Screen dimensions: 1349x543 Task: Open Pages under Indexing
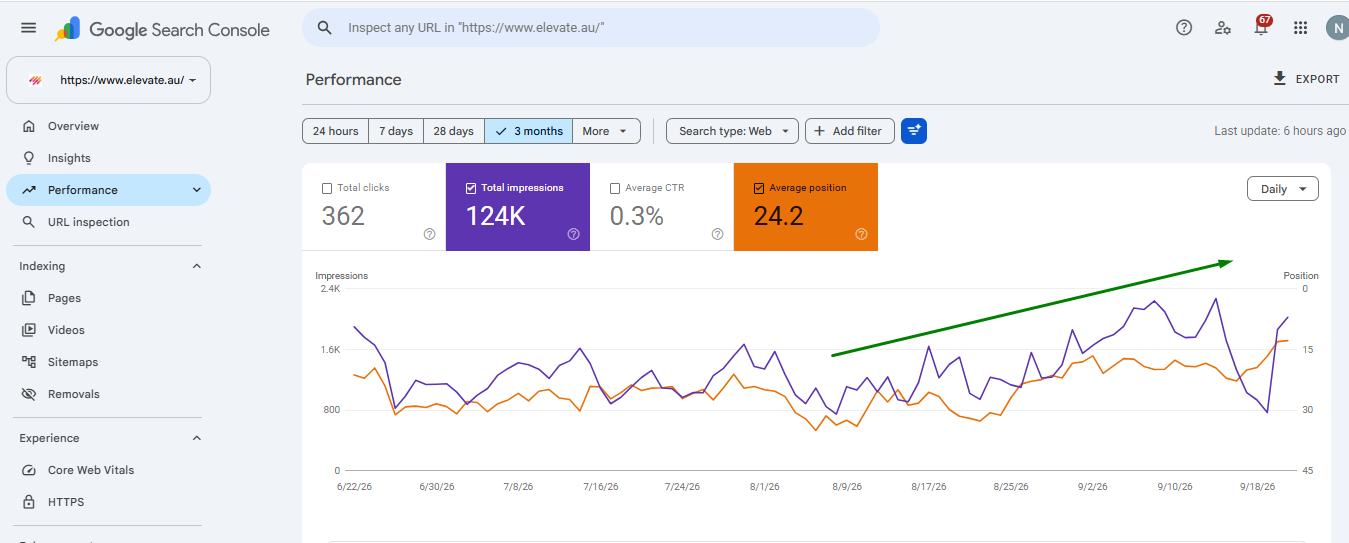(108, 298)
